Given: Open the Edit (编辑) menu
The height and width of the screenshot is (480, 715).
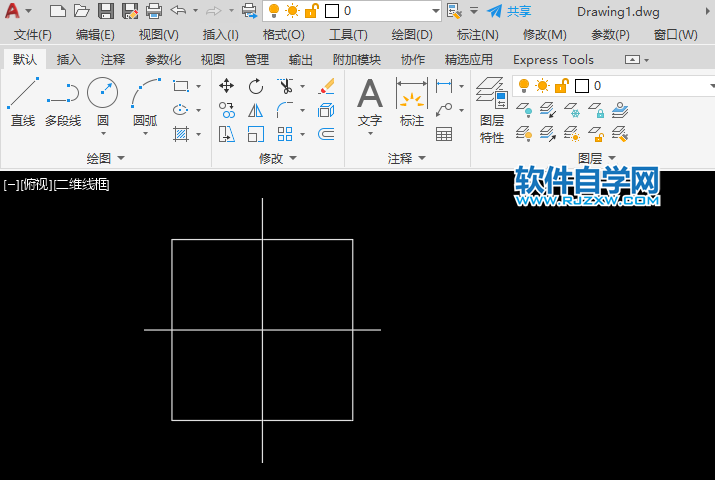Looking at the screenshot, I should [95, 35].
